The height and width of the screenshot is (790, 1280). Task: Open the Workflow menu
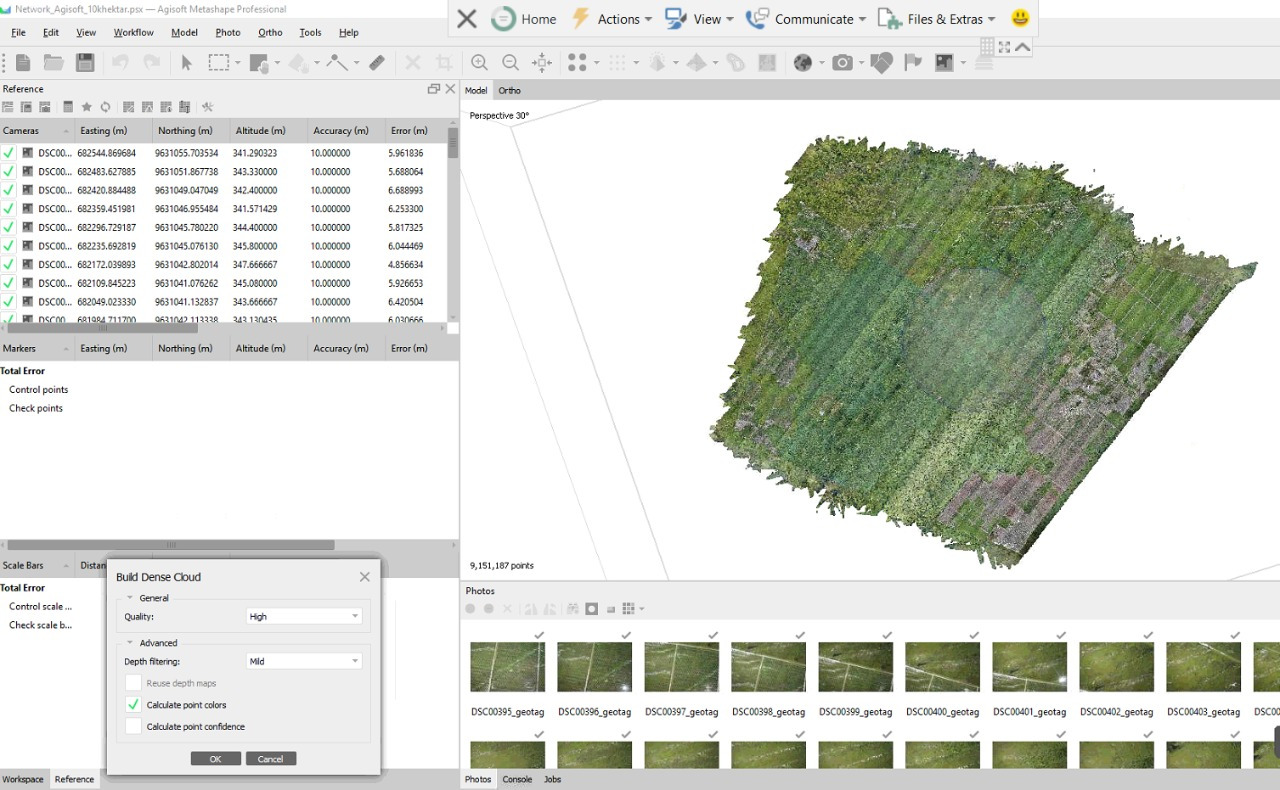[133, 32]
